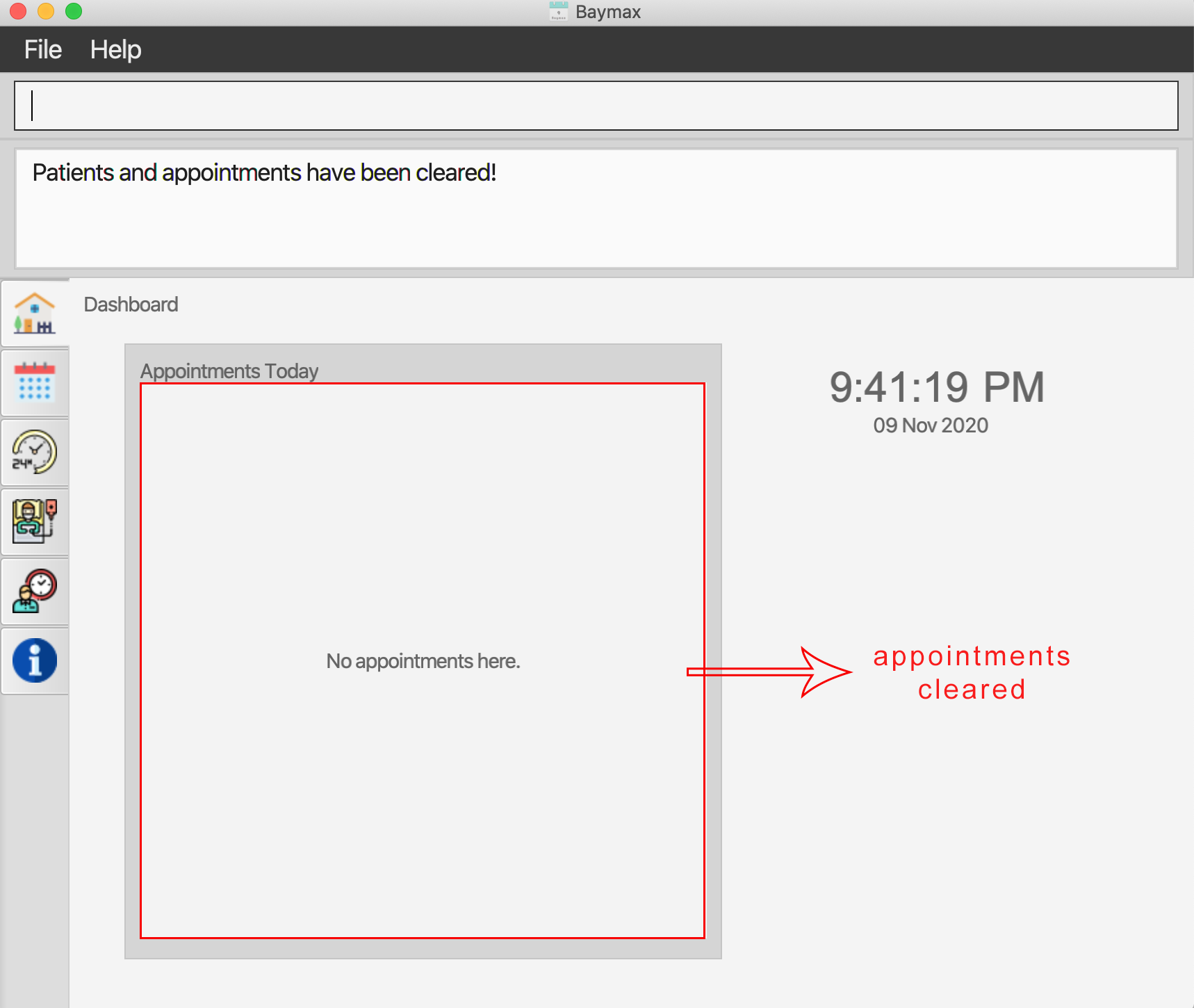This screenshot has width=1194, height=1008.
Task: Open the File menu
Action: click(x=43, y=49)
